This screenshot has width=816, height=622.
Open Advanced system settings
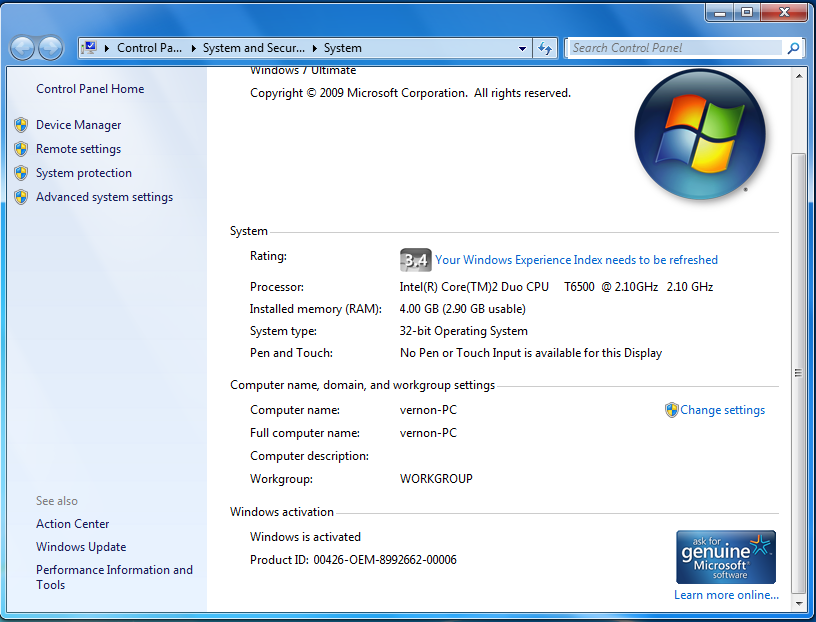pyautogui.click(x=104, y=197)
